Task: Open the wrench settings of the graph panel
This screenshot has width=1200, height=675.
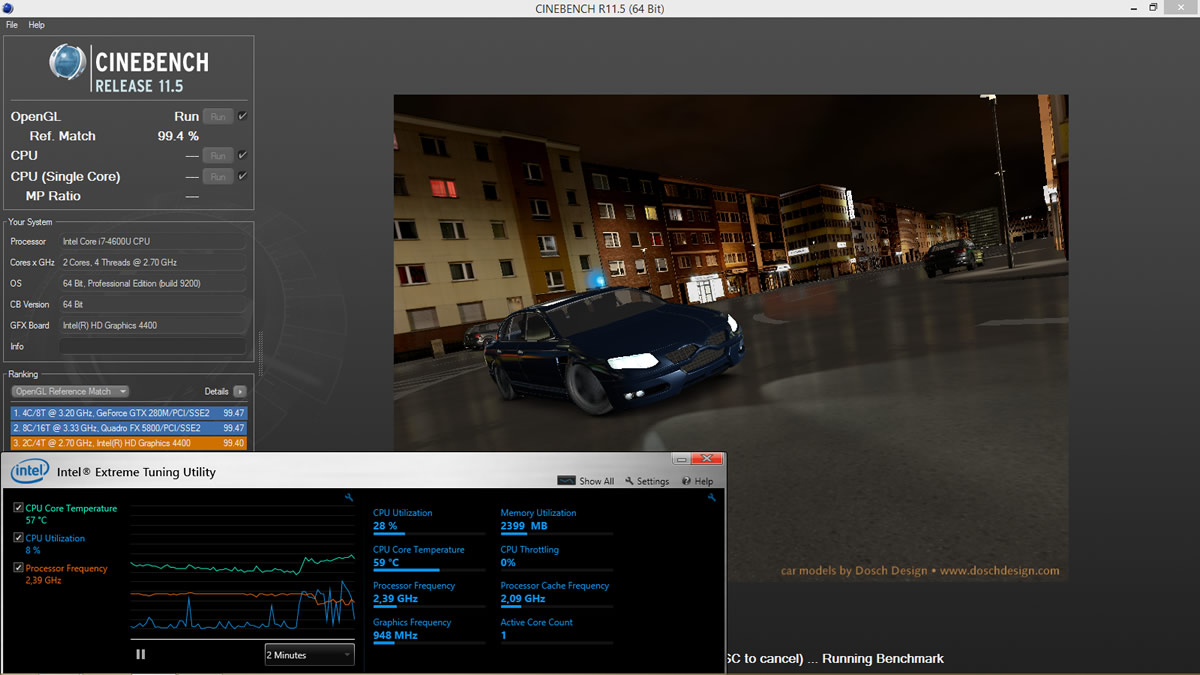Action: coord(348,497)
